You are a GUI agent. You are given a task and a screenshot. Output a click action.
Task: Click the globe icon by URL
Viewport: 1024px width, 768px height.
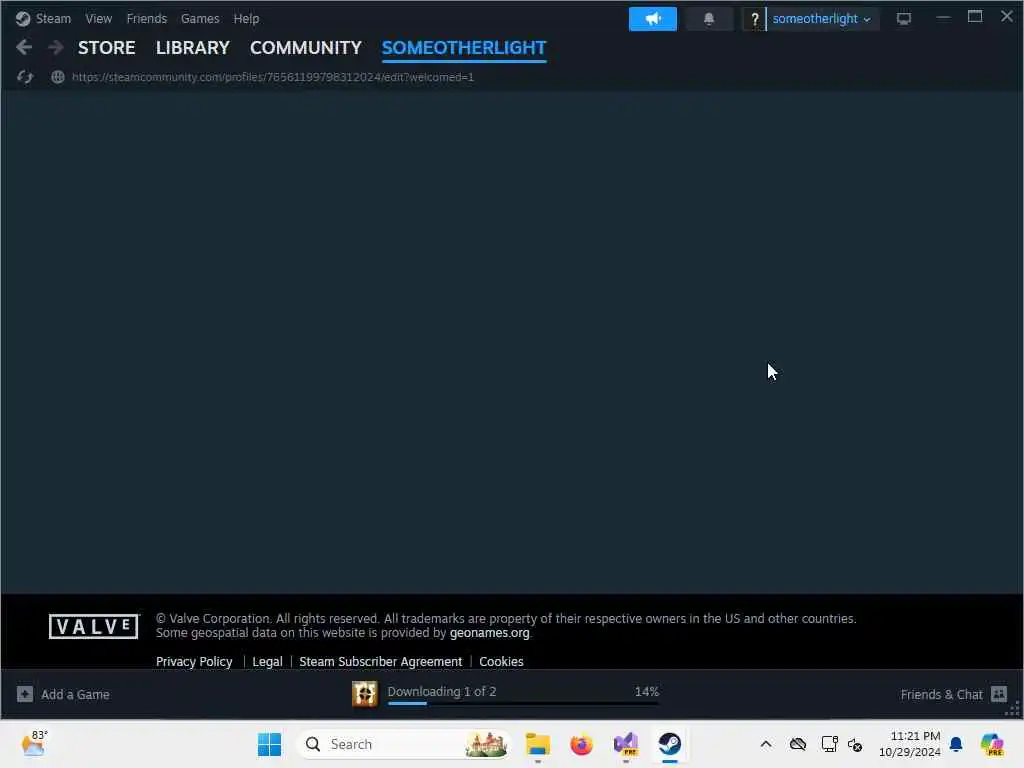pyautogui.click(x=58, y=77)
